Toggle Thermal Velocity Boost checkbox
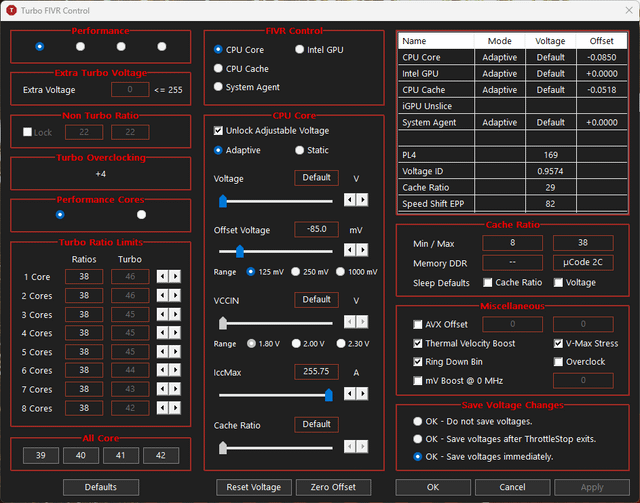This screenshot has width=640, height=503. point(418,343)
